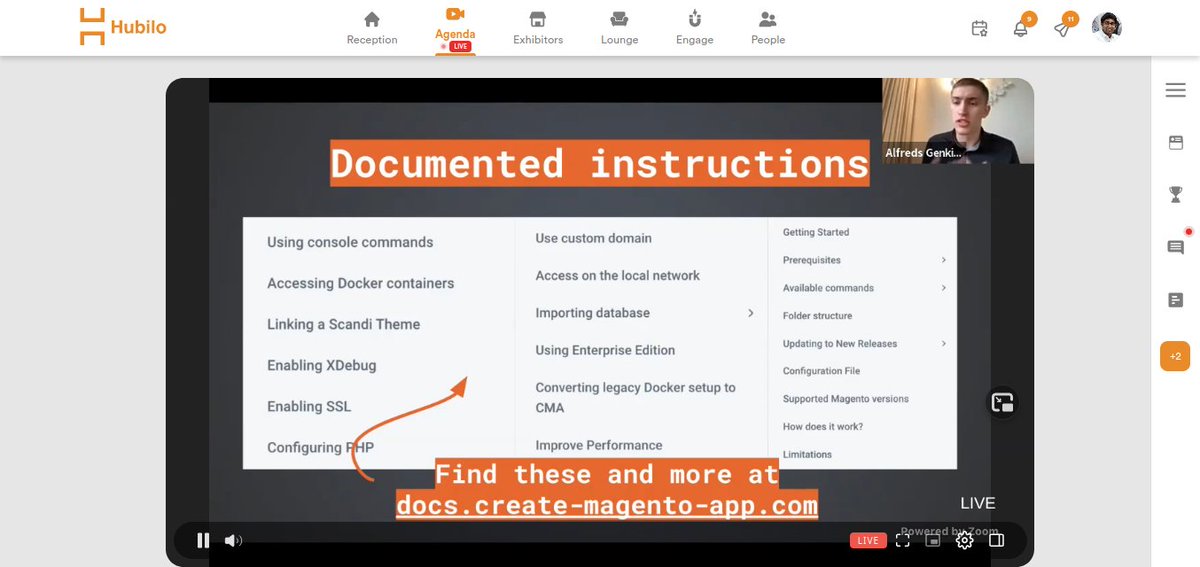Open the notifications bell
The height and width of the screenshot is (567, 1200).
tap(1021, 28)
